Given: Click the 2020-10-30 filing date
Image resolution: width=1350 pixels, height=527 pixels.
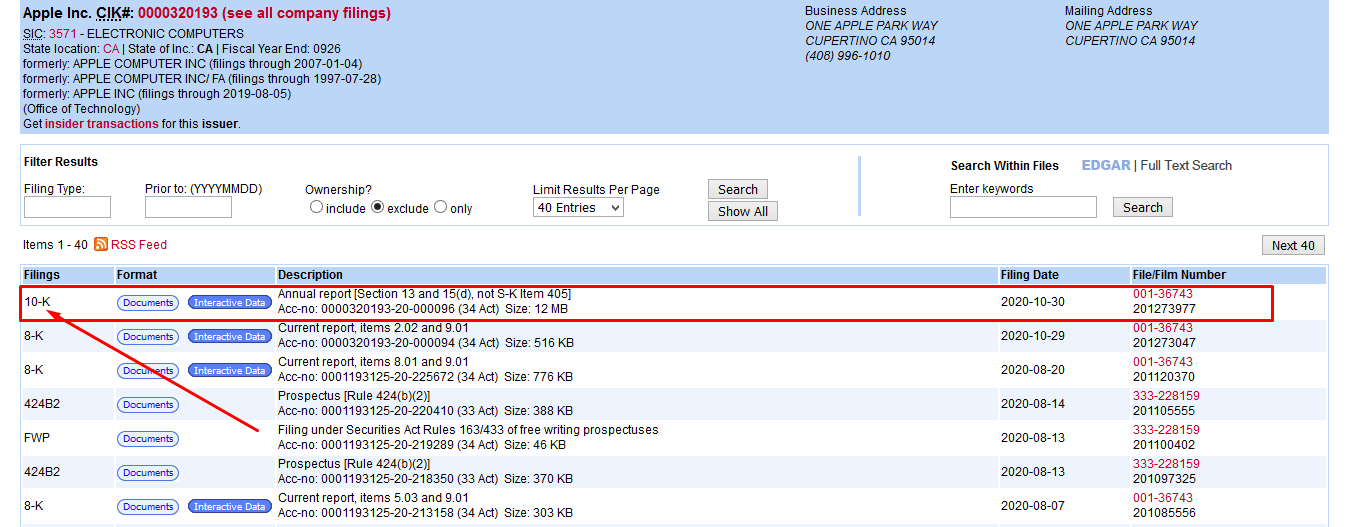Looking at the screenshot, I should (x=1032, y=302).
